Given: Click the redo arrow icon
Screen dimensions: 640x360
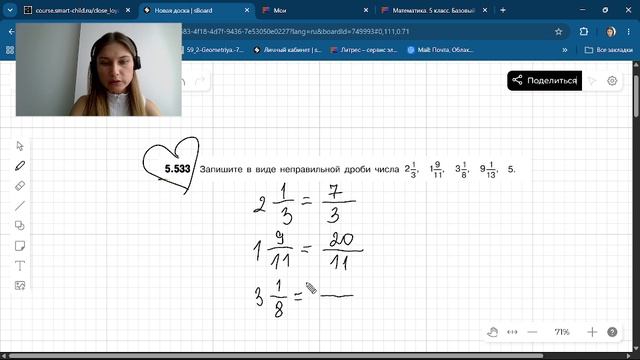Looking at the screenshot, I should pos(200,81).
